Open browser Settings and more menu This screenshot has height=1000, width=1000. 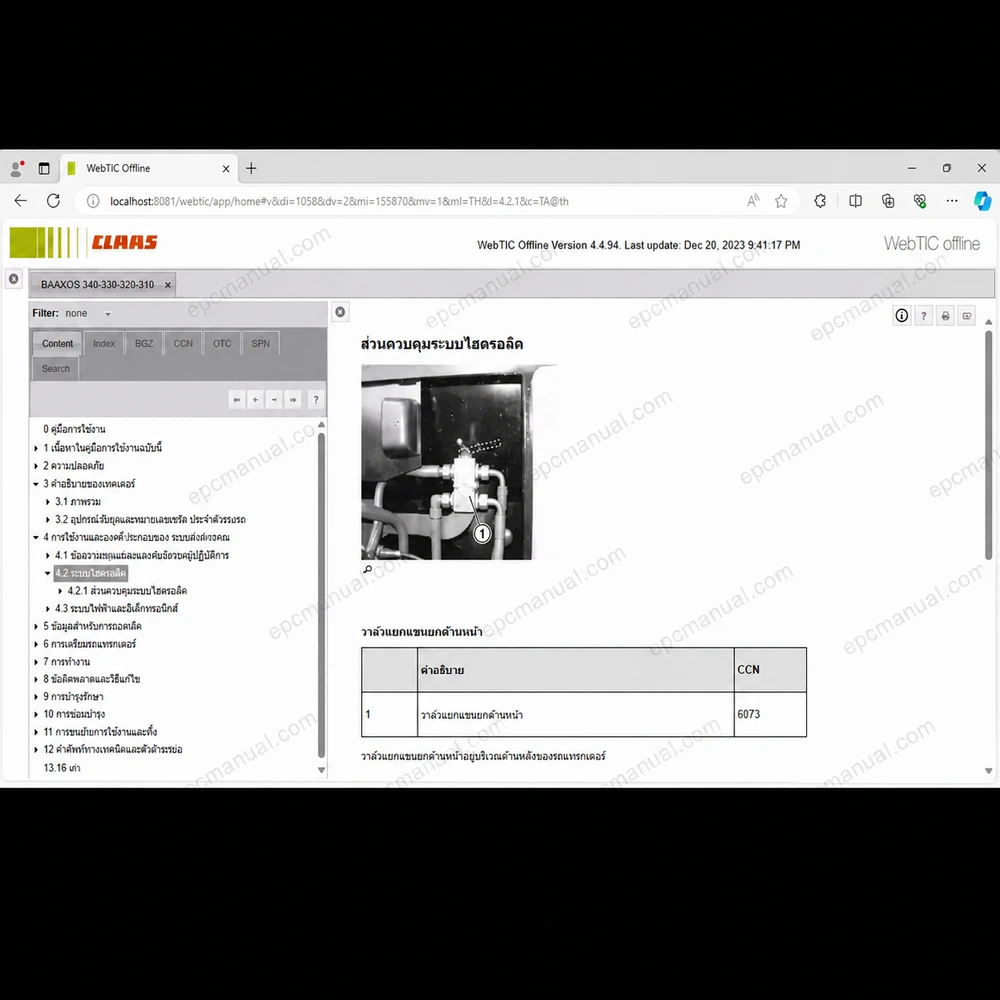click(x=952, y=201)
